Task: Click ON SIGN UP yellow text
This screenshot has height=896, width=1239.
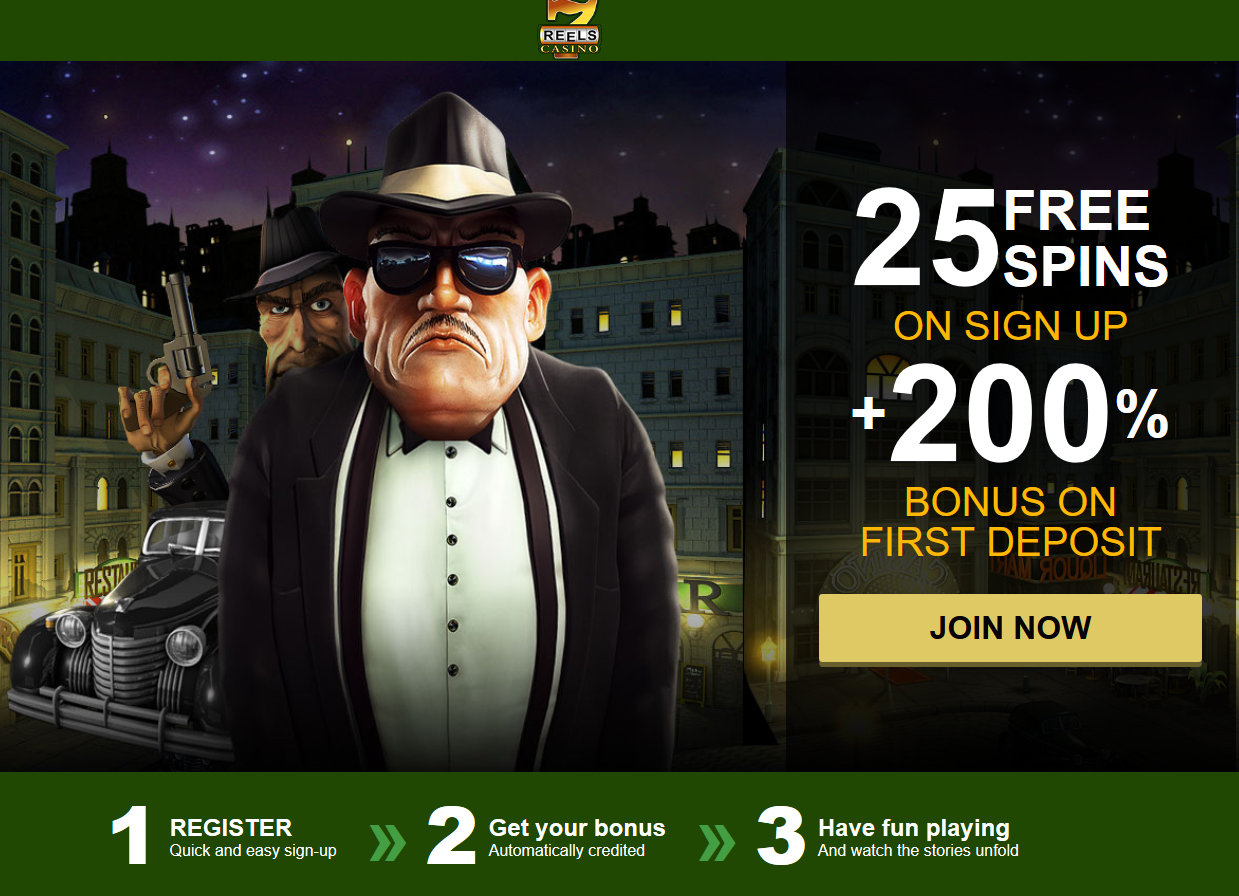Action: coord(1010,326)
